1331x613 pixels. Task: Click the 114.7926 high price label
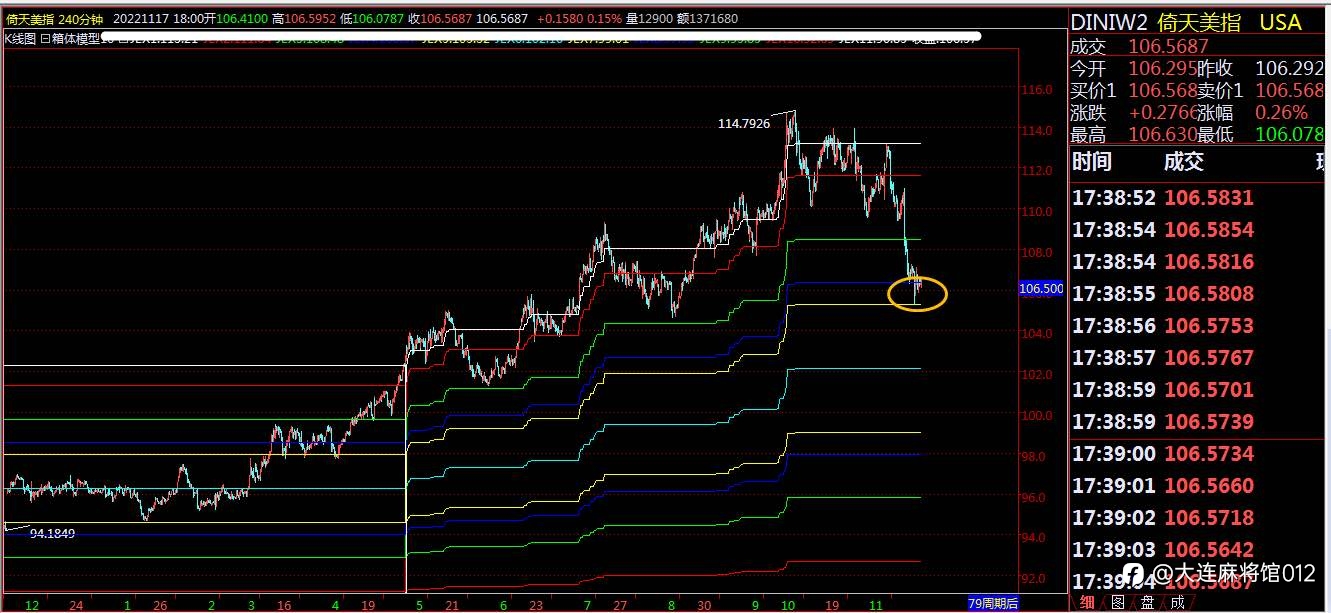pos(744,123)
